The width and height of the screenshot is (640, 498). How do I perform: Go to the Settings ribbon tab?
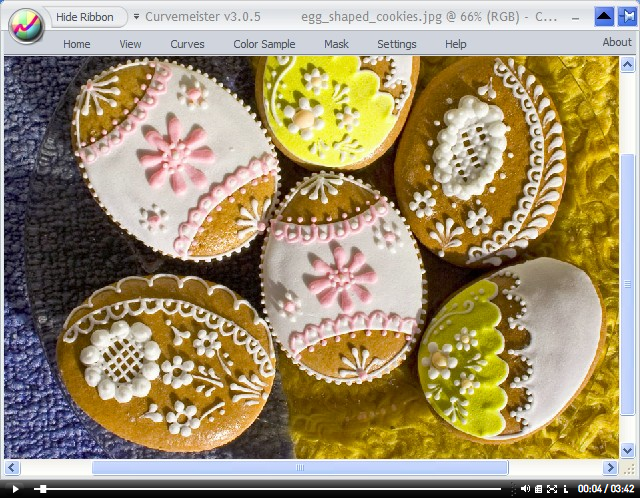pyautogui.click(x=397, y=44)
